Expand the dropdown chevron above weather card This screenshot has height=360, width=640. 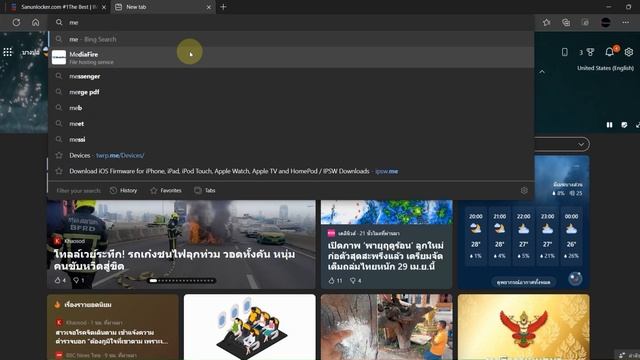click(581, 144)
